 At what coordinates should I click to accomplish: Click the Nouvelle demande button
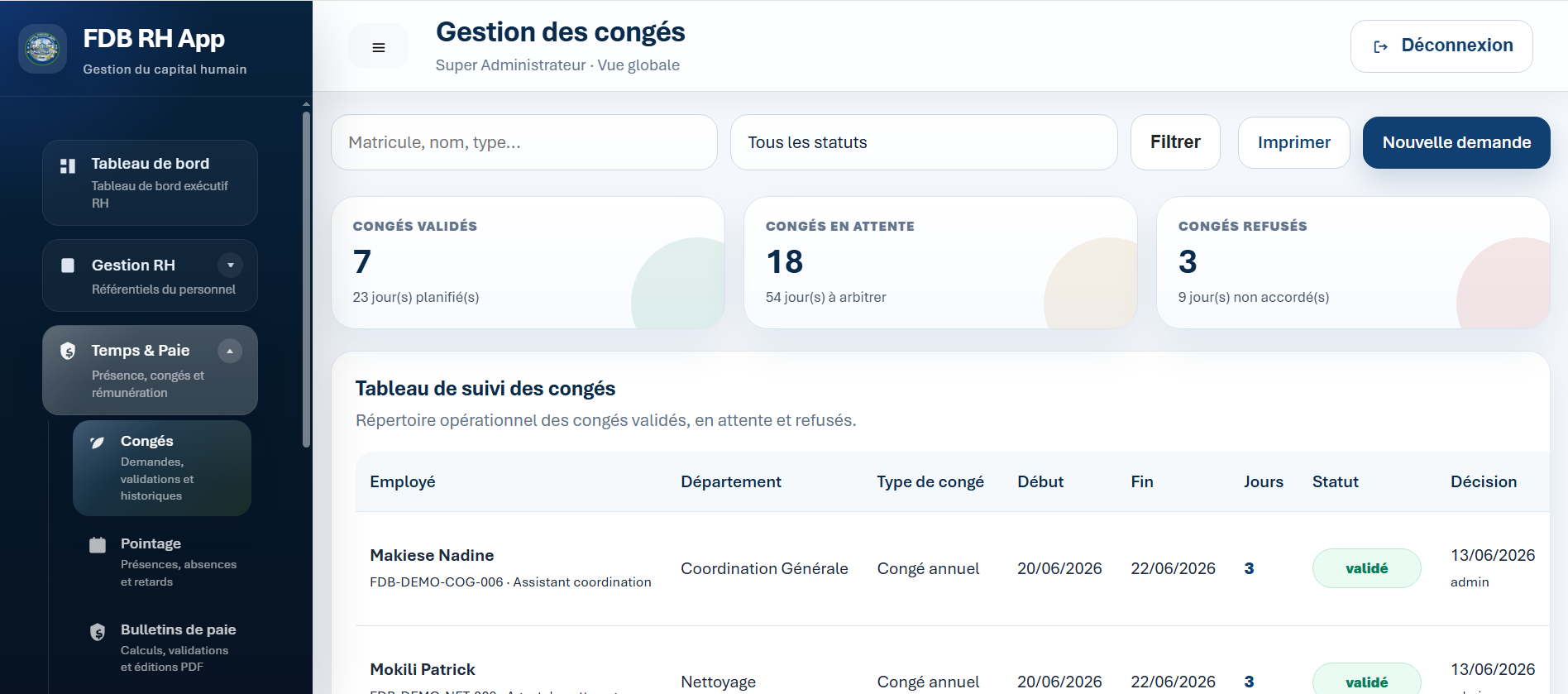tap(1456, 142)
